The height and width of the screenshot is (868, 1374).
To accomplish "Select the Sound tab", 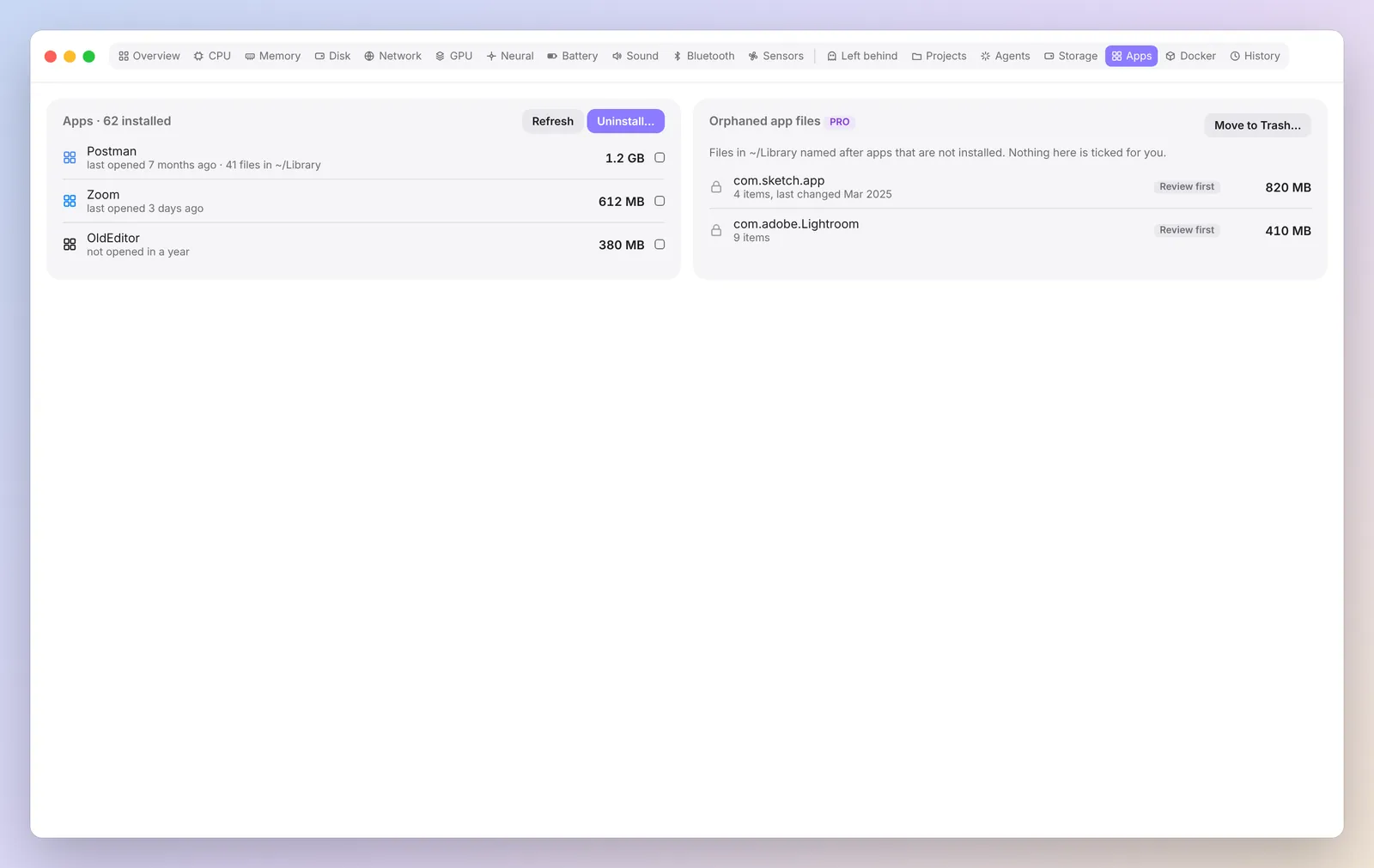I will (x=635, y=56).
